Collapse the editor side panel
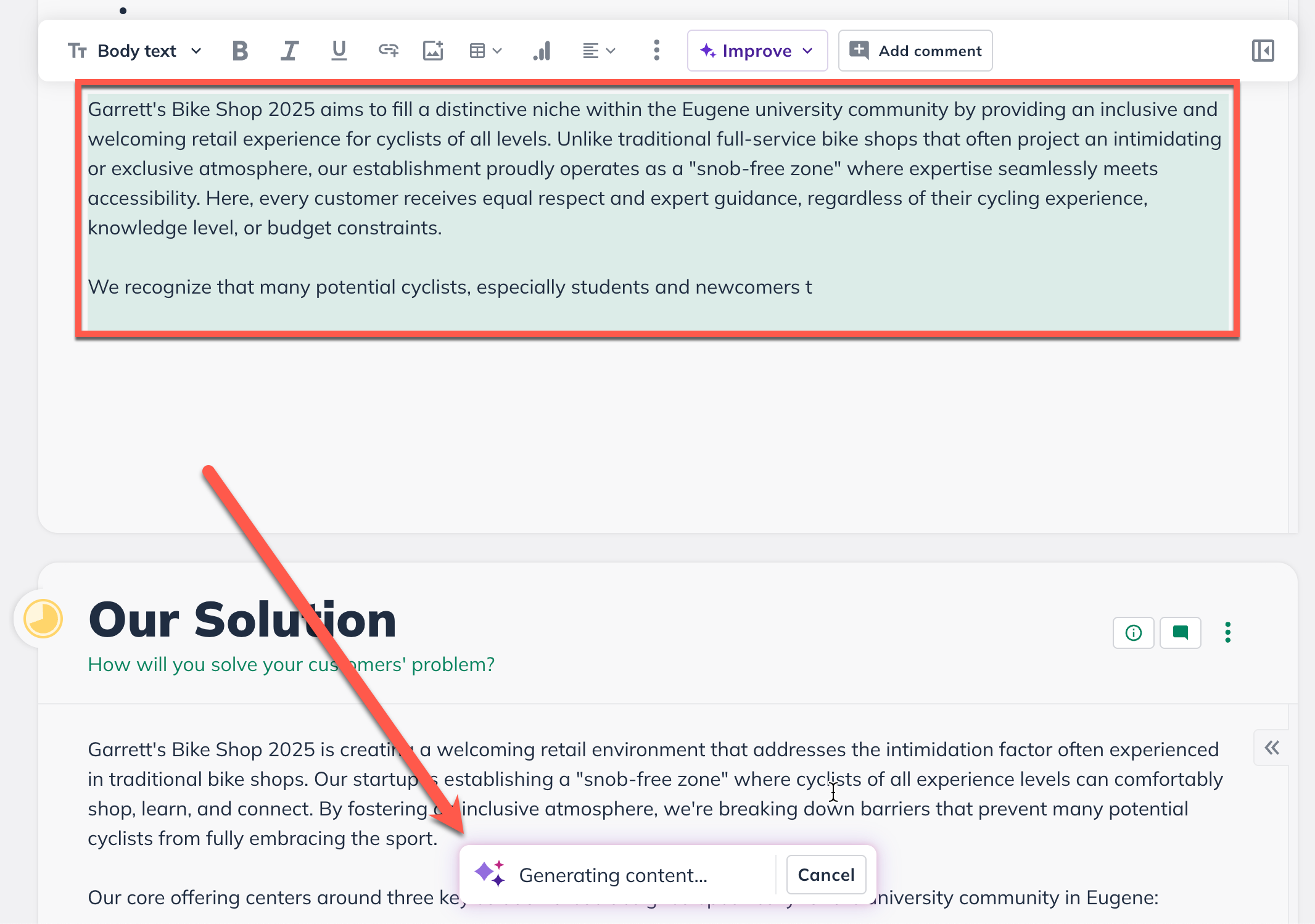This screenshot has height=924, width=1315. point(1262,51)
